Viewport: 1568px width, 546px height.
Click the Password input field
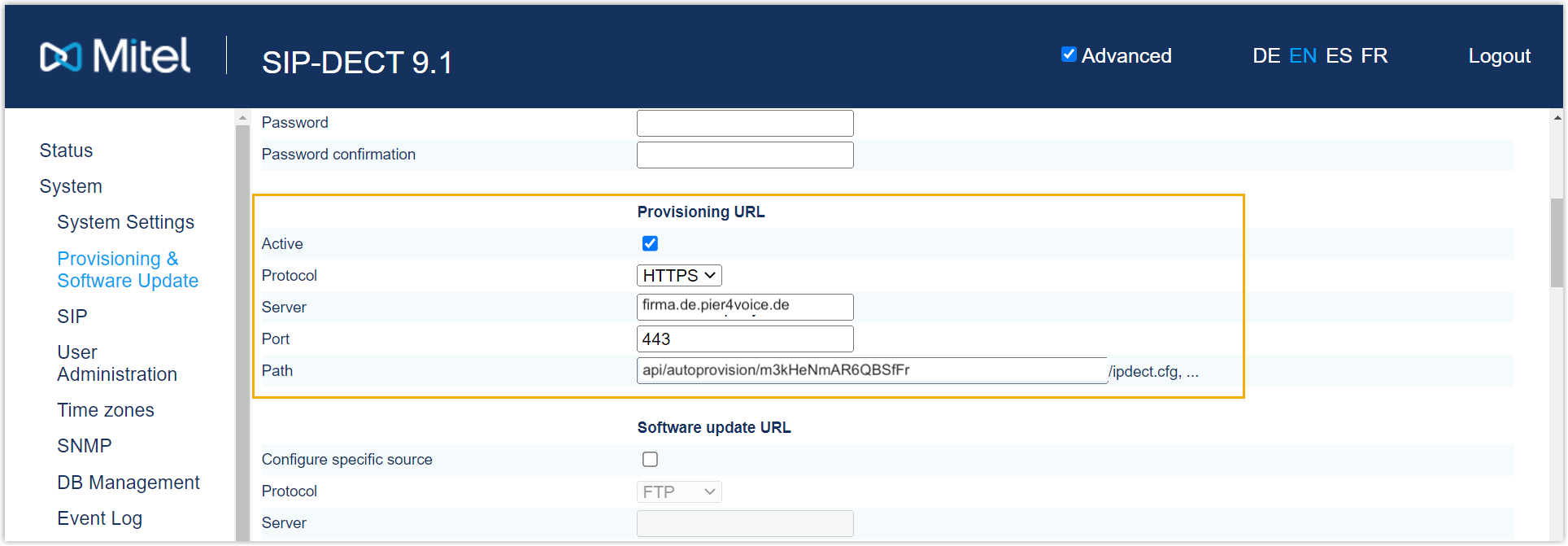click(x=744, y=123)
